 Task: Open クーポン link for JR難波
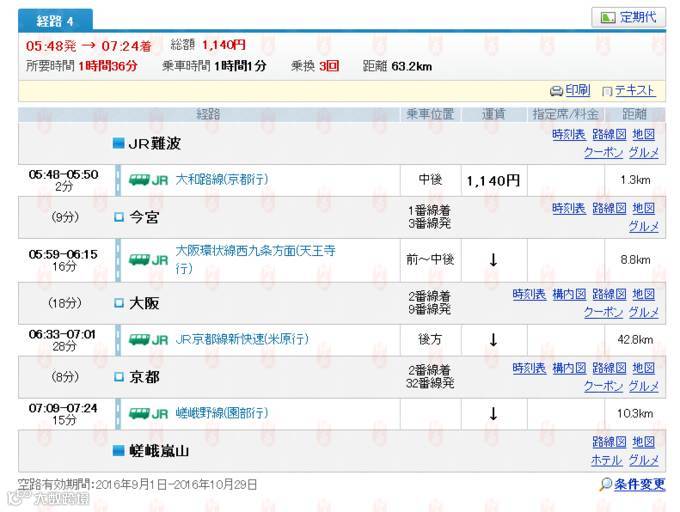pyautogui.click(x=603, y=153)
